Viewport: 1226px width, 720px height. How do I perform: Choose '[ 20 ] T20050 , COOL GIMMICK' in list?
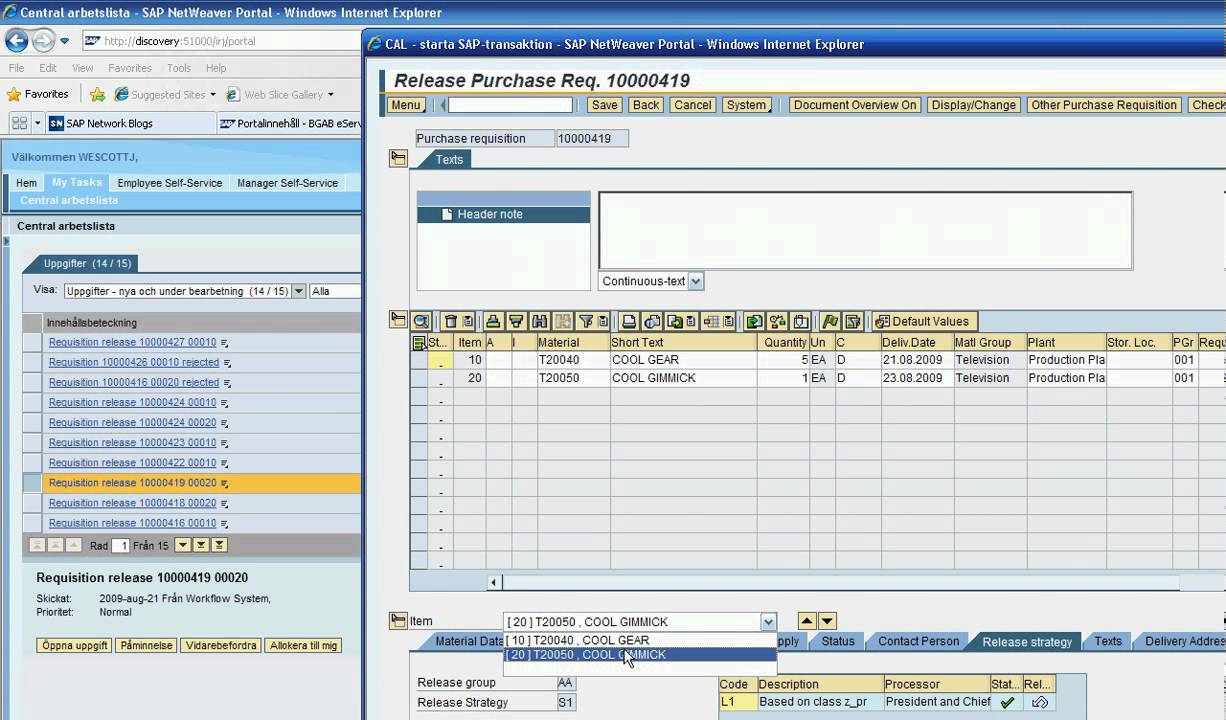640,655
